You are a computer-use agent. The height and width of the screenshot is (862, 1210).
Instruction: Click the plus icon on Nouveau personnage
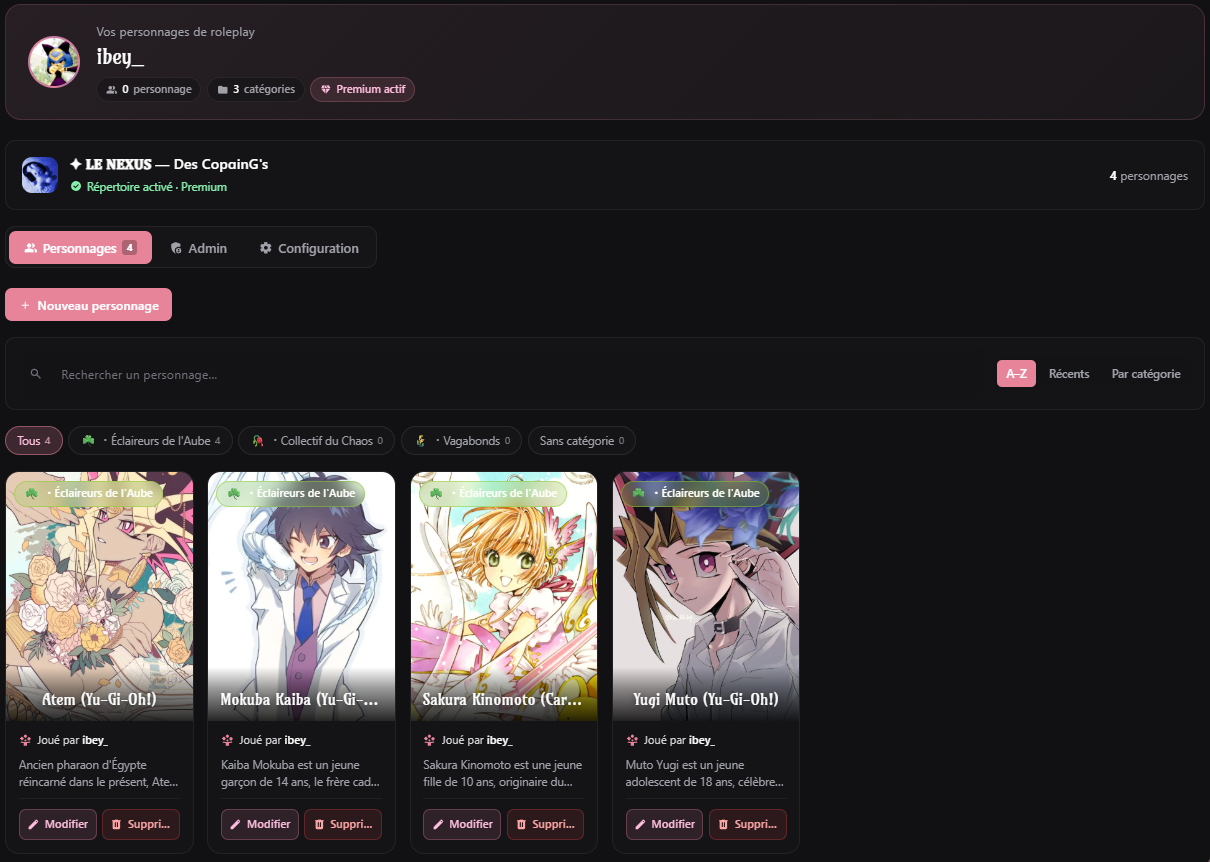click(25, 305)
